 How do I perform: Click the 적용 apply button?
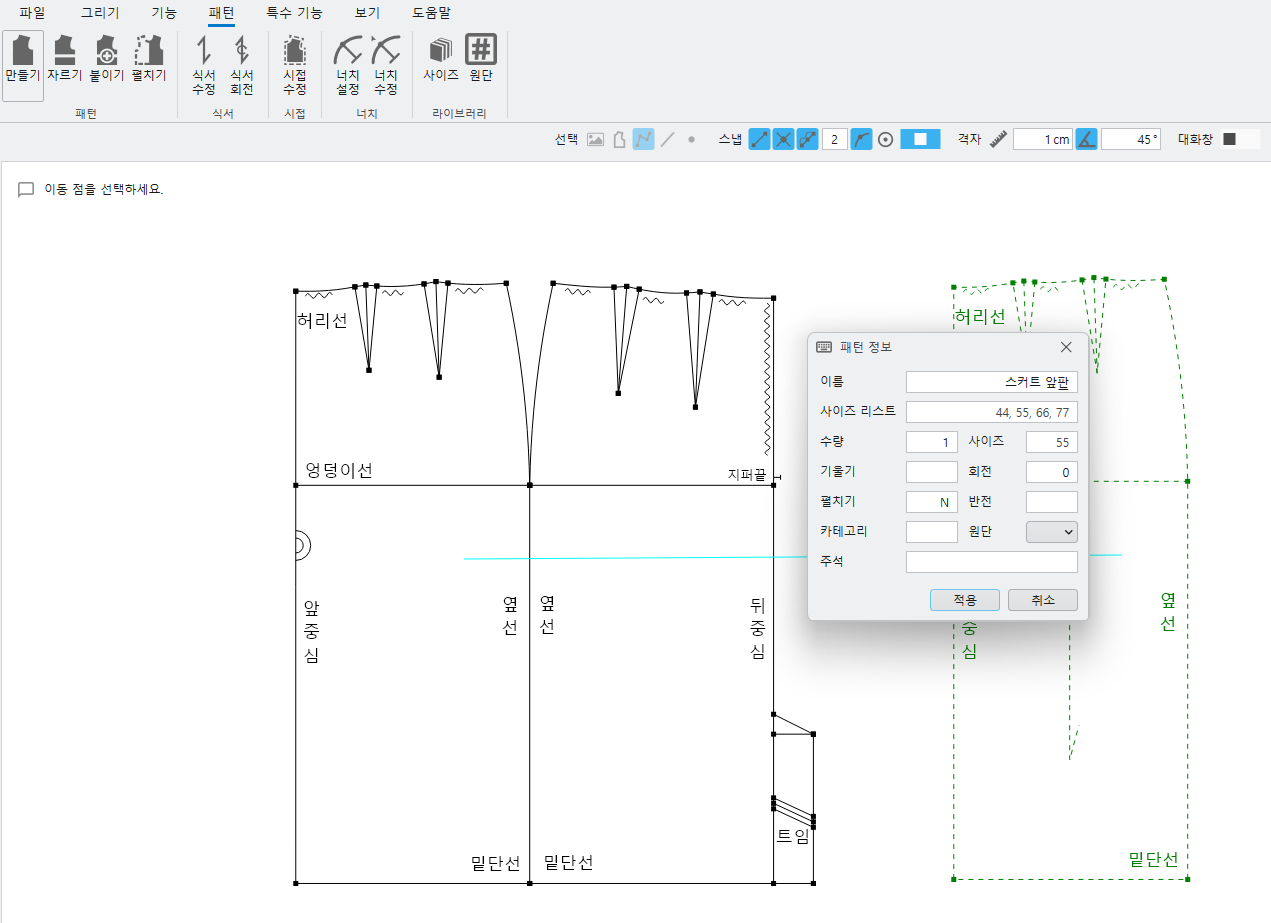pyautogui.click(x=964, y=600)
